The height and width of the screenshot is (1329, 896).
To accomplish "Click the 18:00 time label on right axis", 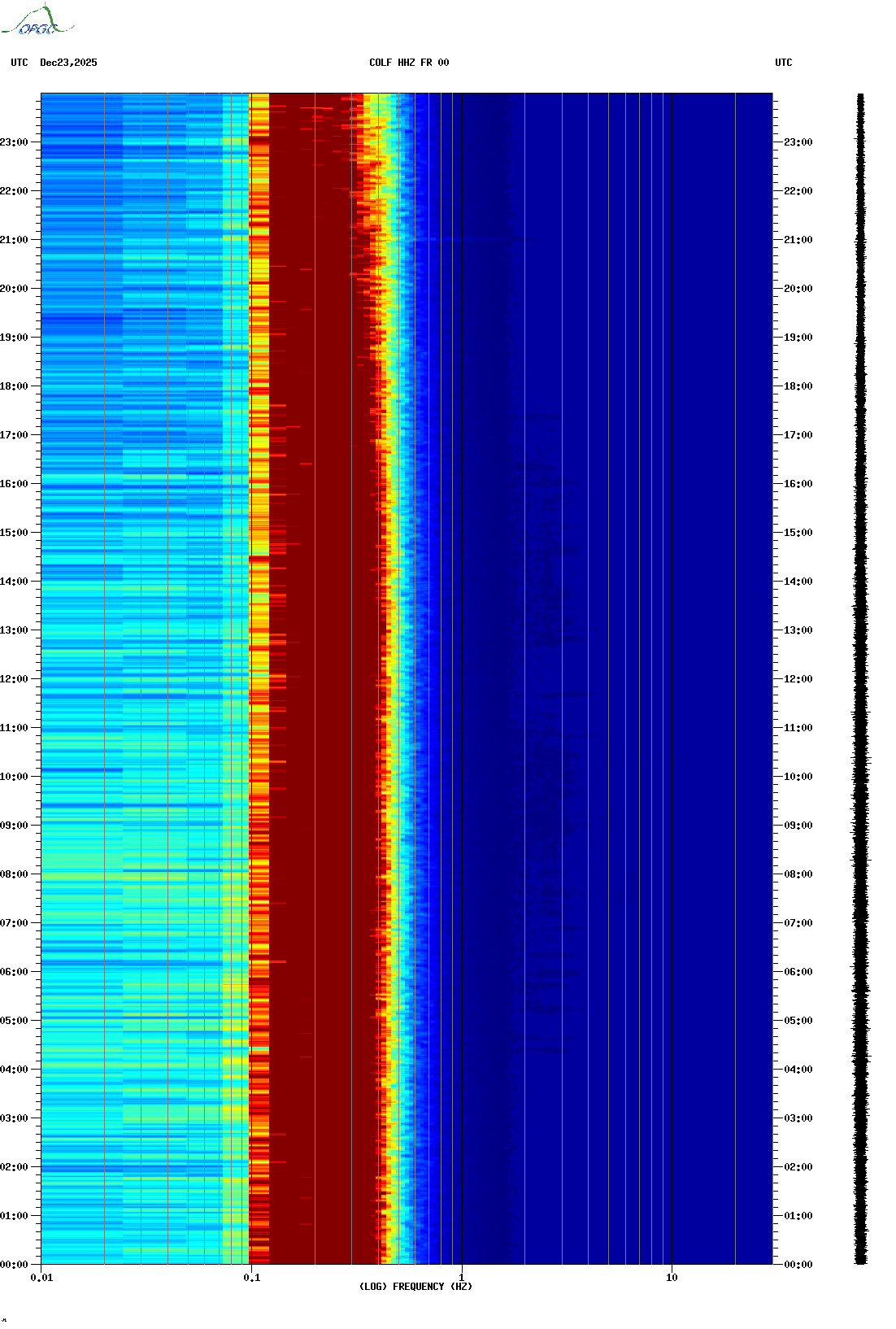I will 798,386.
